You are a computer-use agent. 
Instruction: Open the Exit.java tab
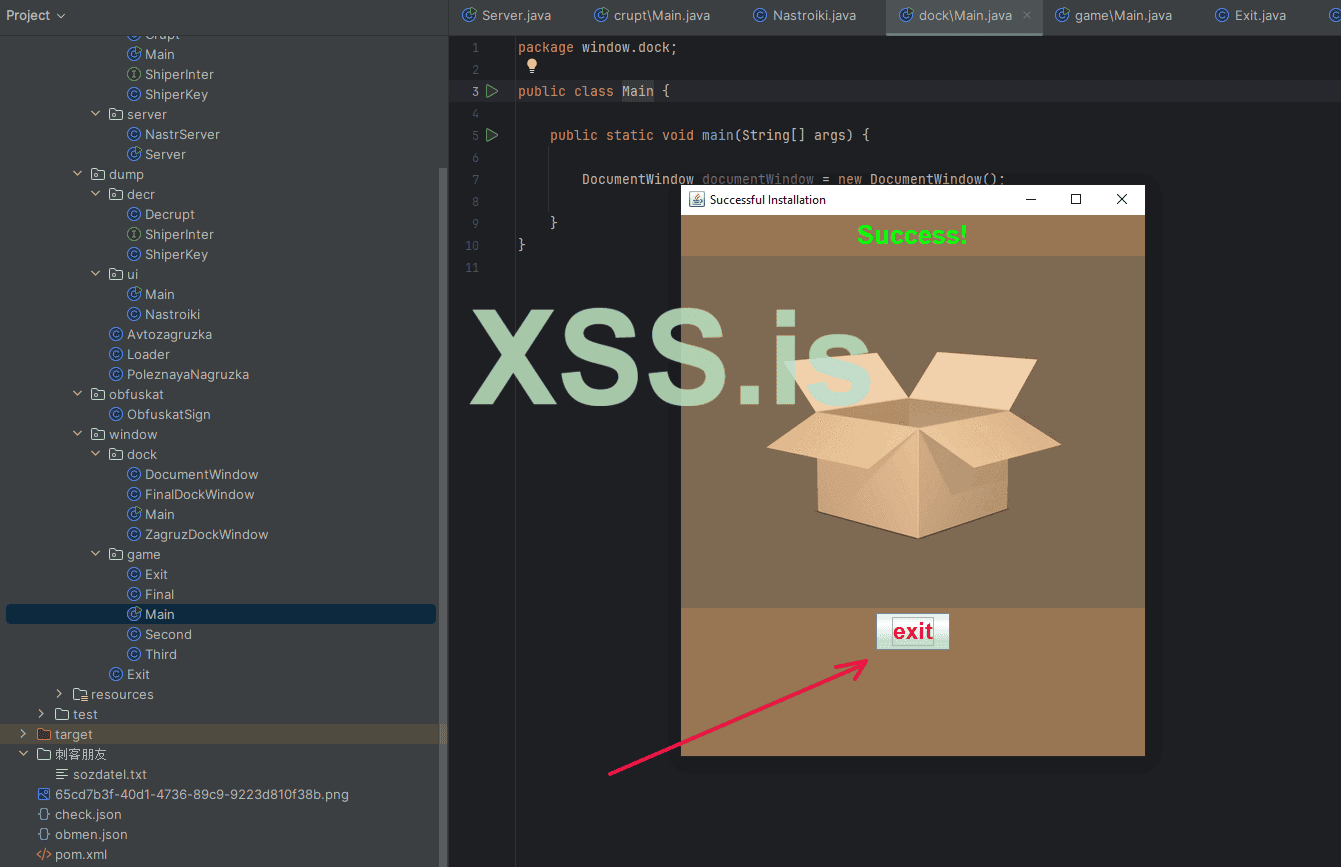point(1250,15)
